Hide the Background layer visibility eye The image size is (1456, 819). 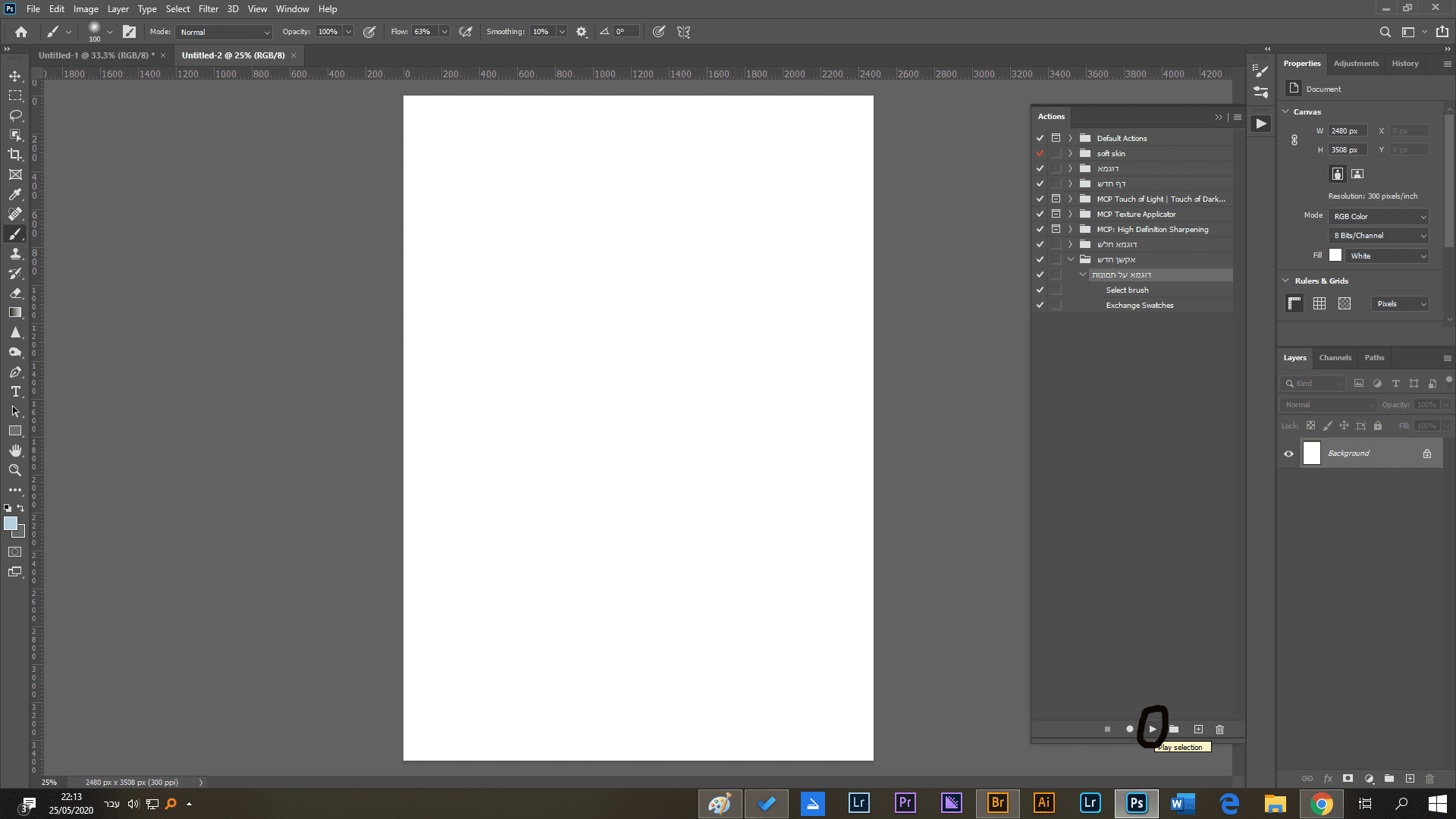tap(1288, 453)
